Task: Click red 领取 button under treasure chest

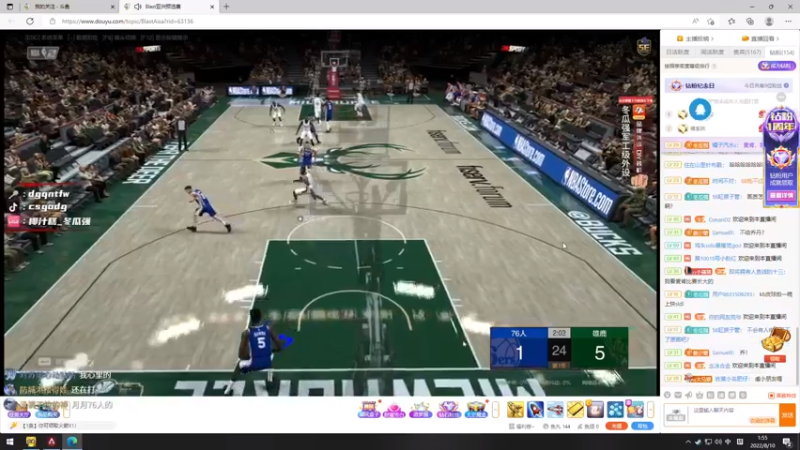Action: coord(776,359)
